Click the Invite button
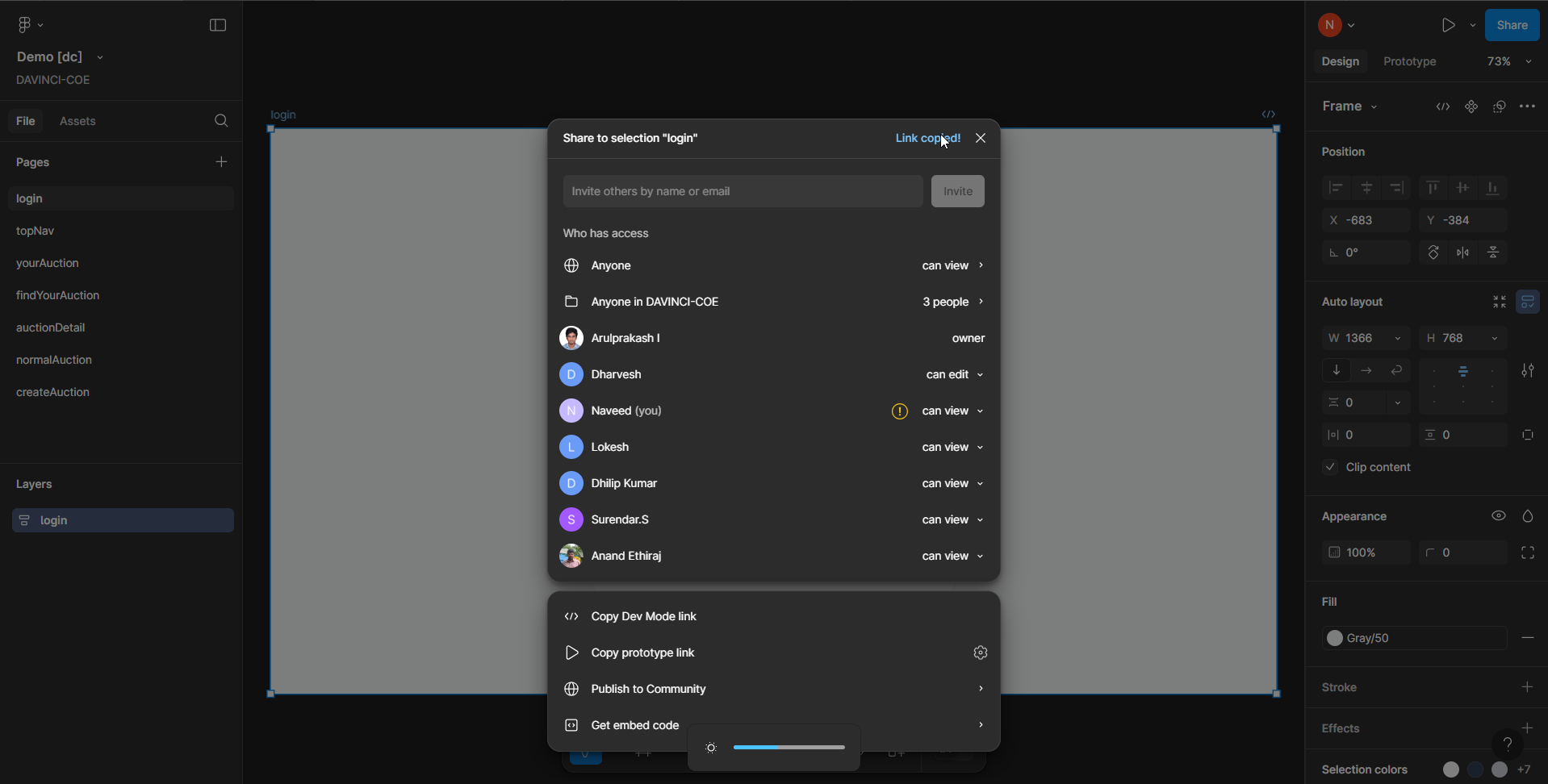The width and height of the screenshot is (1548, 784). click(x=957, y=191)
